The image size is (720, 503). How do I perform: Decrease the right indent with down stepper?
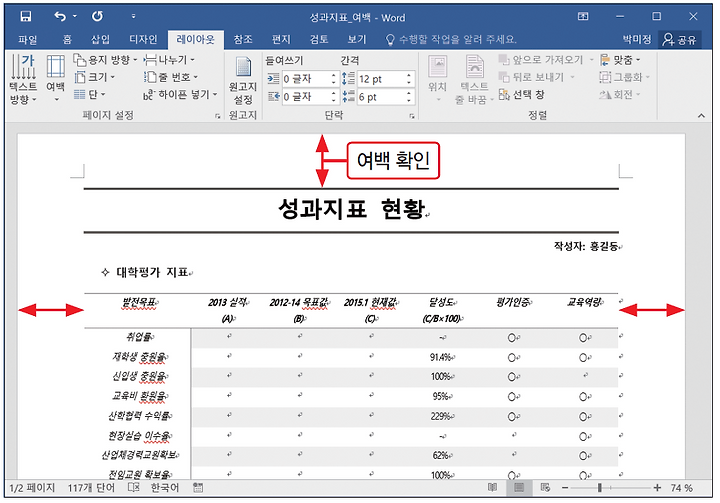334,101
